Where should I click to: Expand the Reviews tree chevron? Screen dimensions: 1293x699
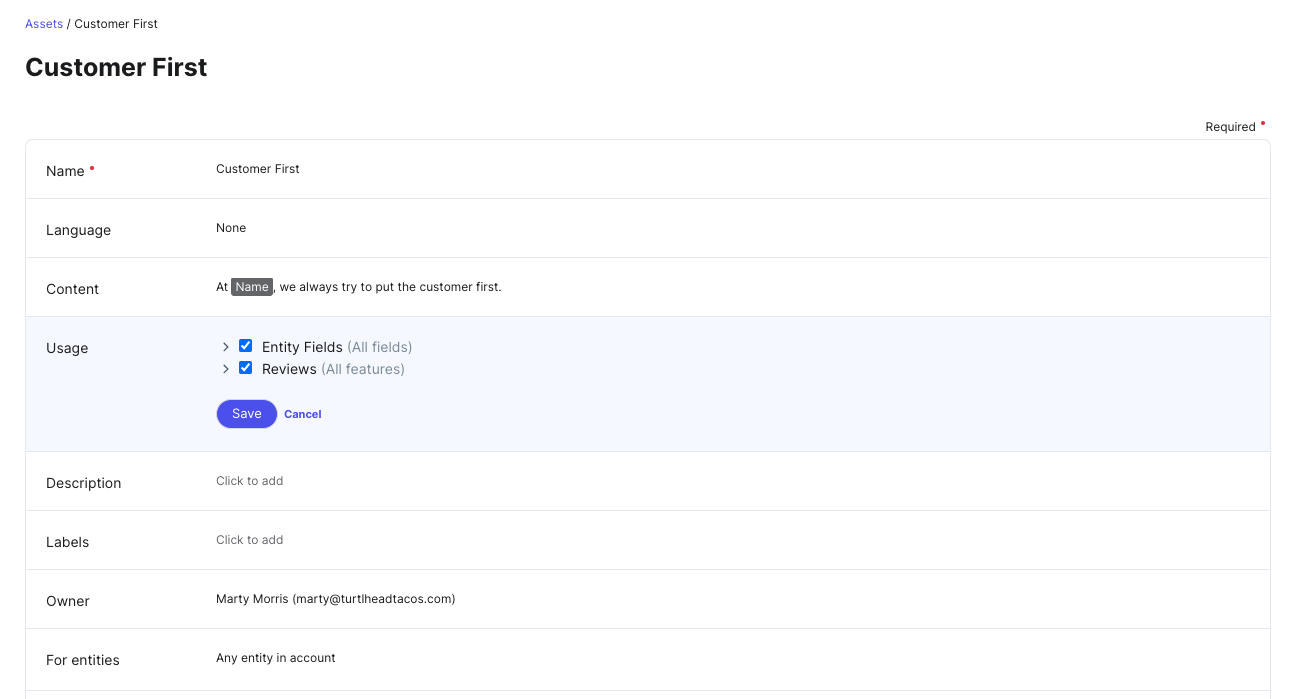pyautogui.click(x=226, y=369)
